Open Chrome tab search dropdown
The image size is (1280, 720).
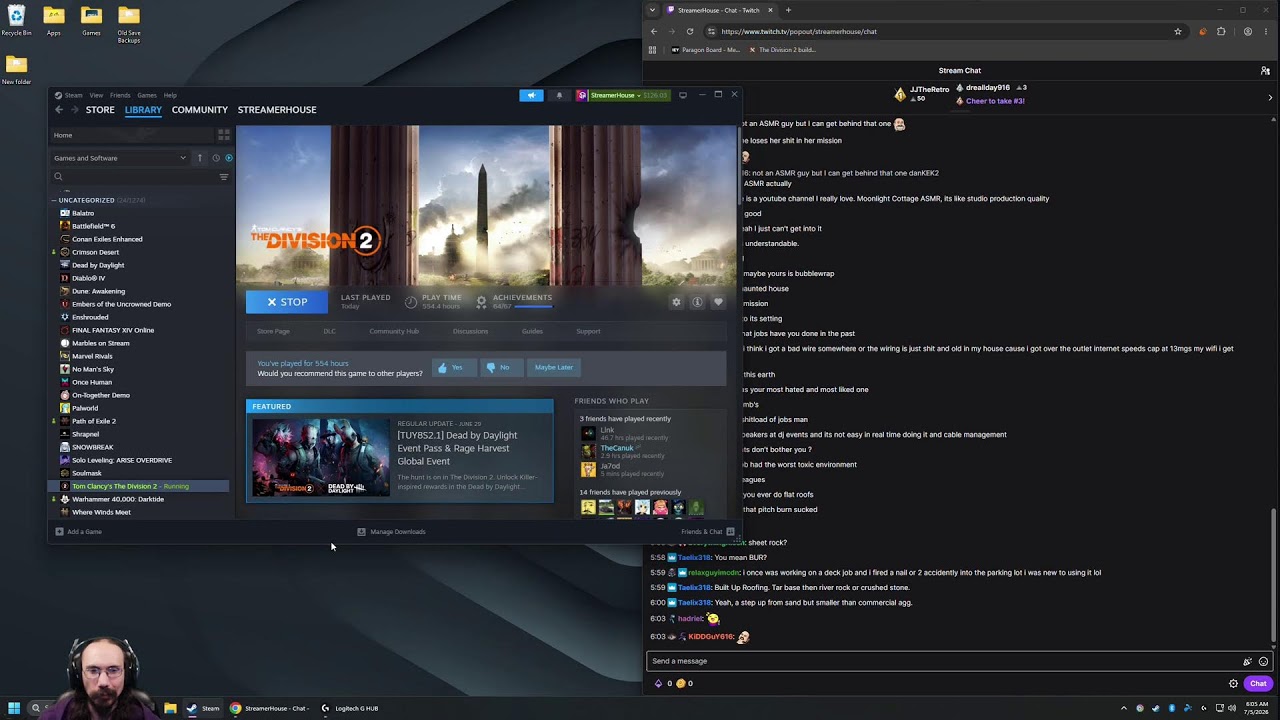click(652, 10)
